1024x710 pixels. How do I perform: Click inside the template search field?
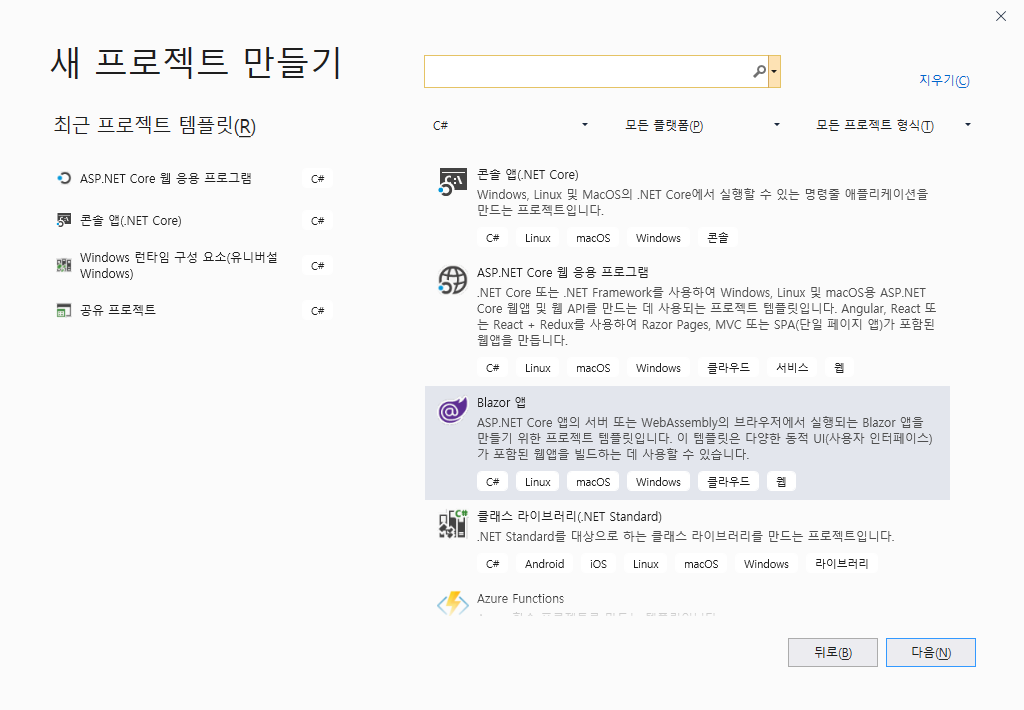click(x=590, y=71)
